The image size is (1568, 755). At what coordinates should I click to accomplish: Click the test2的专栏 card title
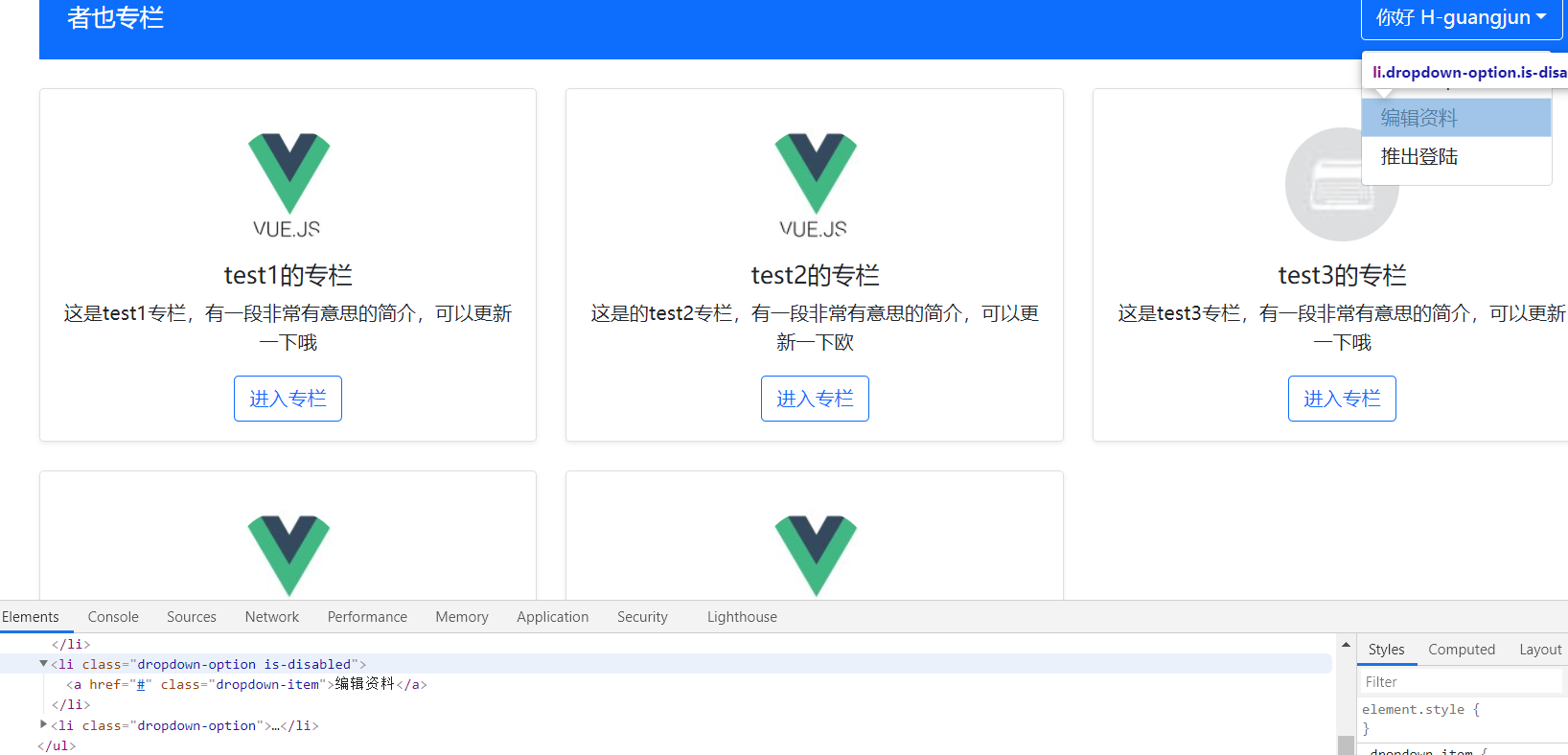point(815,275)
